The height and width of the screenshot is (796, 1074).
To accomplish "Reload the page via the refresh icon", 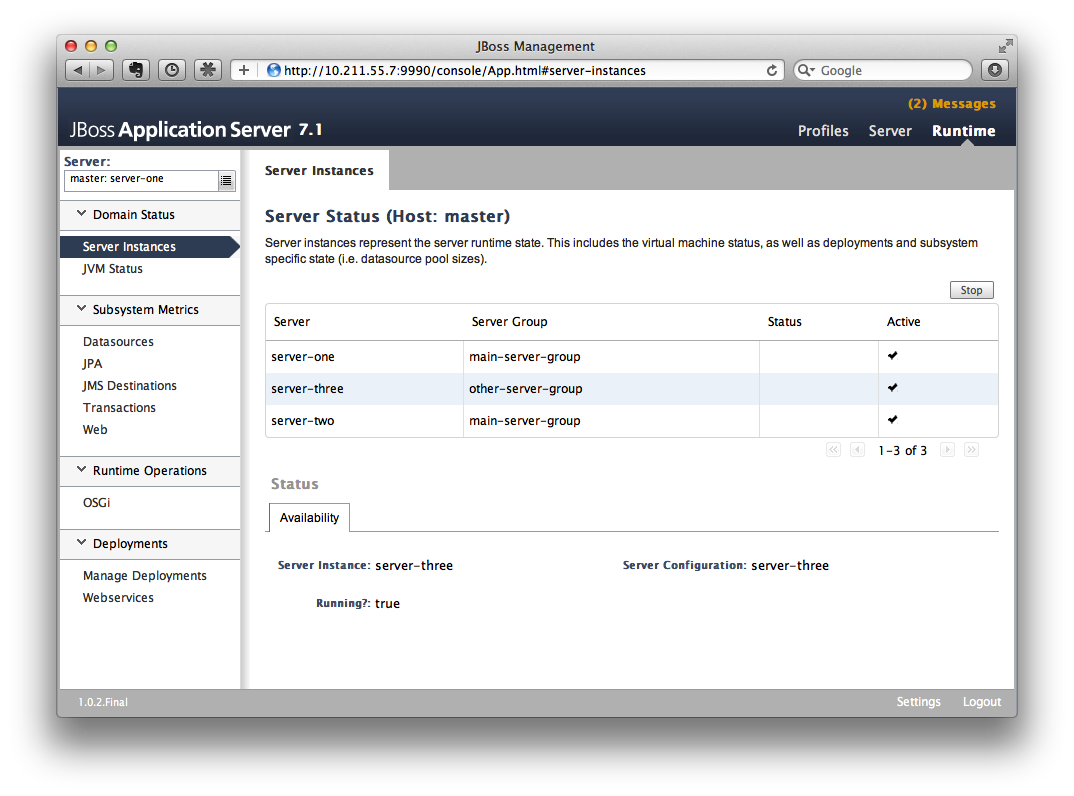I will pyautogui.click(x=771, y=70).
